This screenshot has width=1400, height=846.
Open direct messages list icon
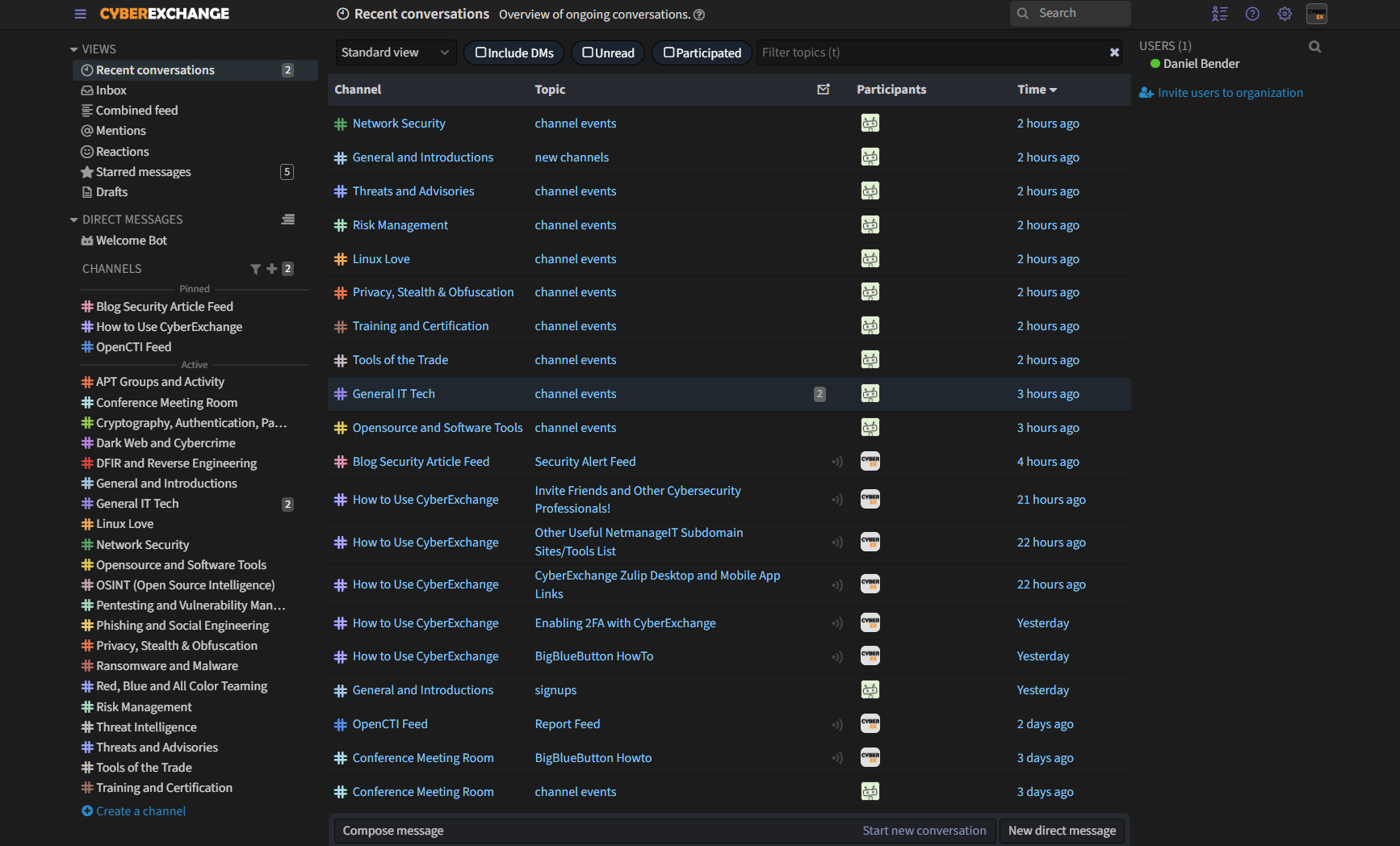coord(287,220)
